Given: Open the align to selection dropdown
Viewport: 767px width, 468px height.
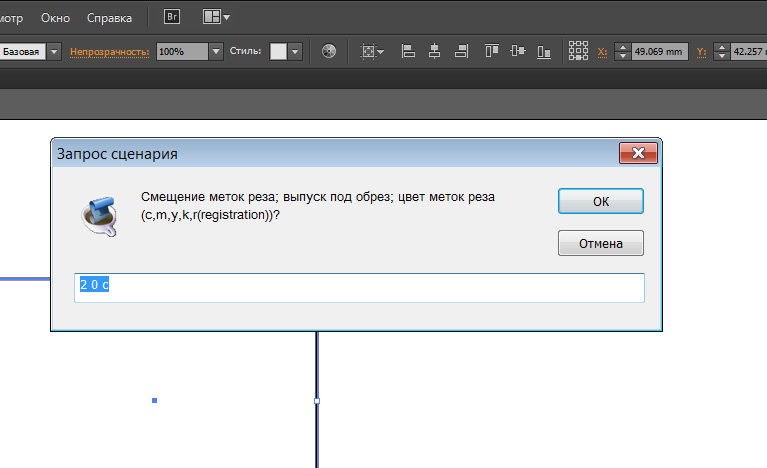Looking at the screenshot, I should pyautogui.click(x=372, y=51).
